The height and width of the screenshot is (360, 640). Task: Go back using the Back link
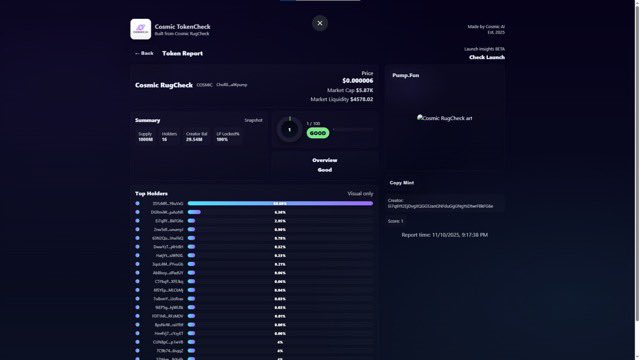tap(144, 53)
